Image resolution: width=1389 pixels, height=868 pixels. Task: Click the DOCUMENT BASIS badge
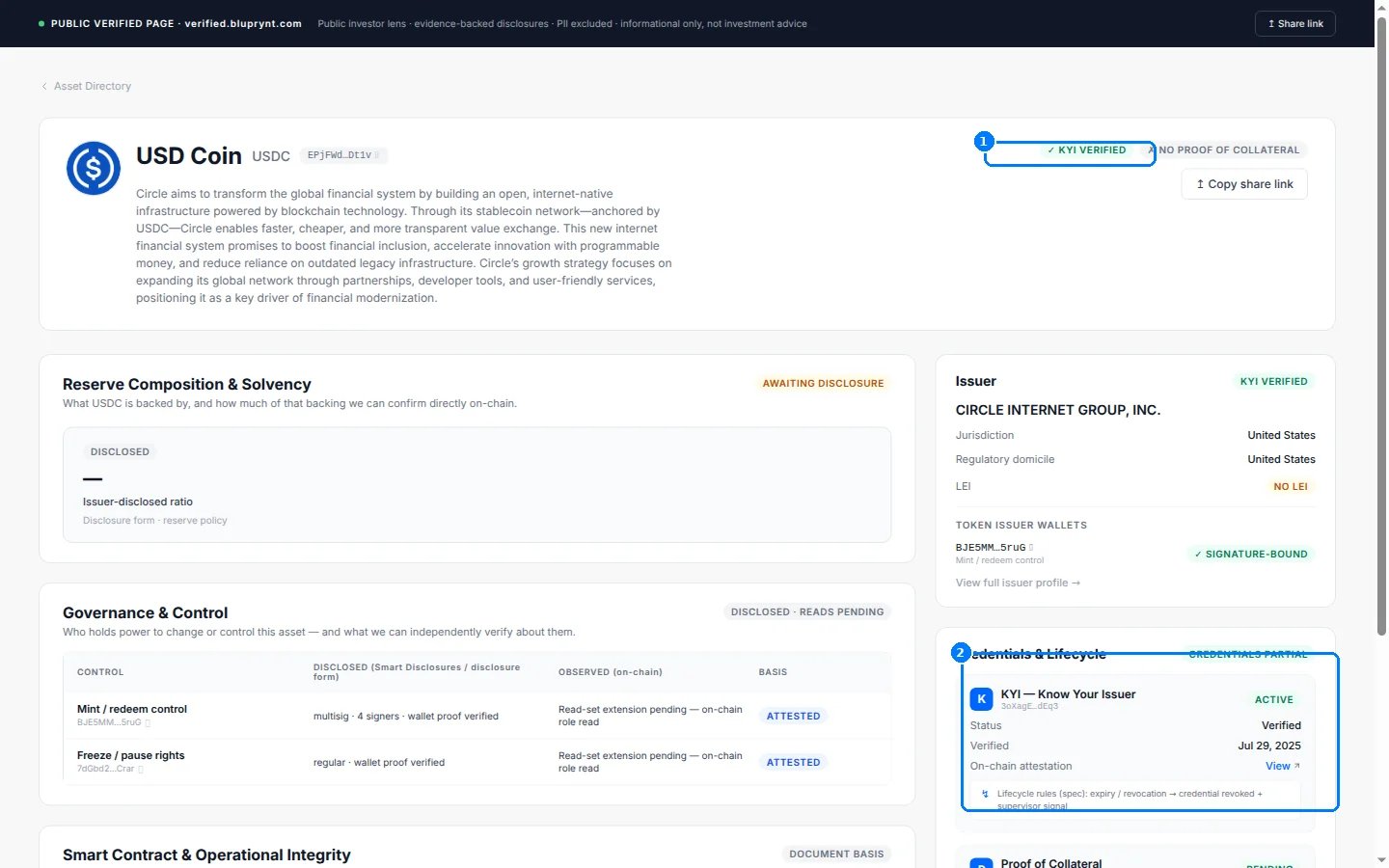836,854
